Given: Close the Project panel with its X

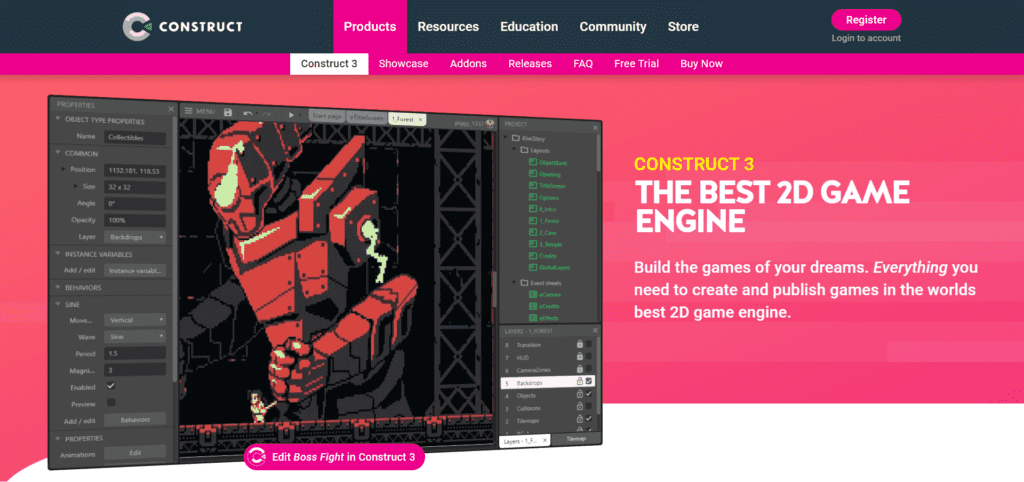Looking at the screenshot, I should tap(594, 127).
